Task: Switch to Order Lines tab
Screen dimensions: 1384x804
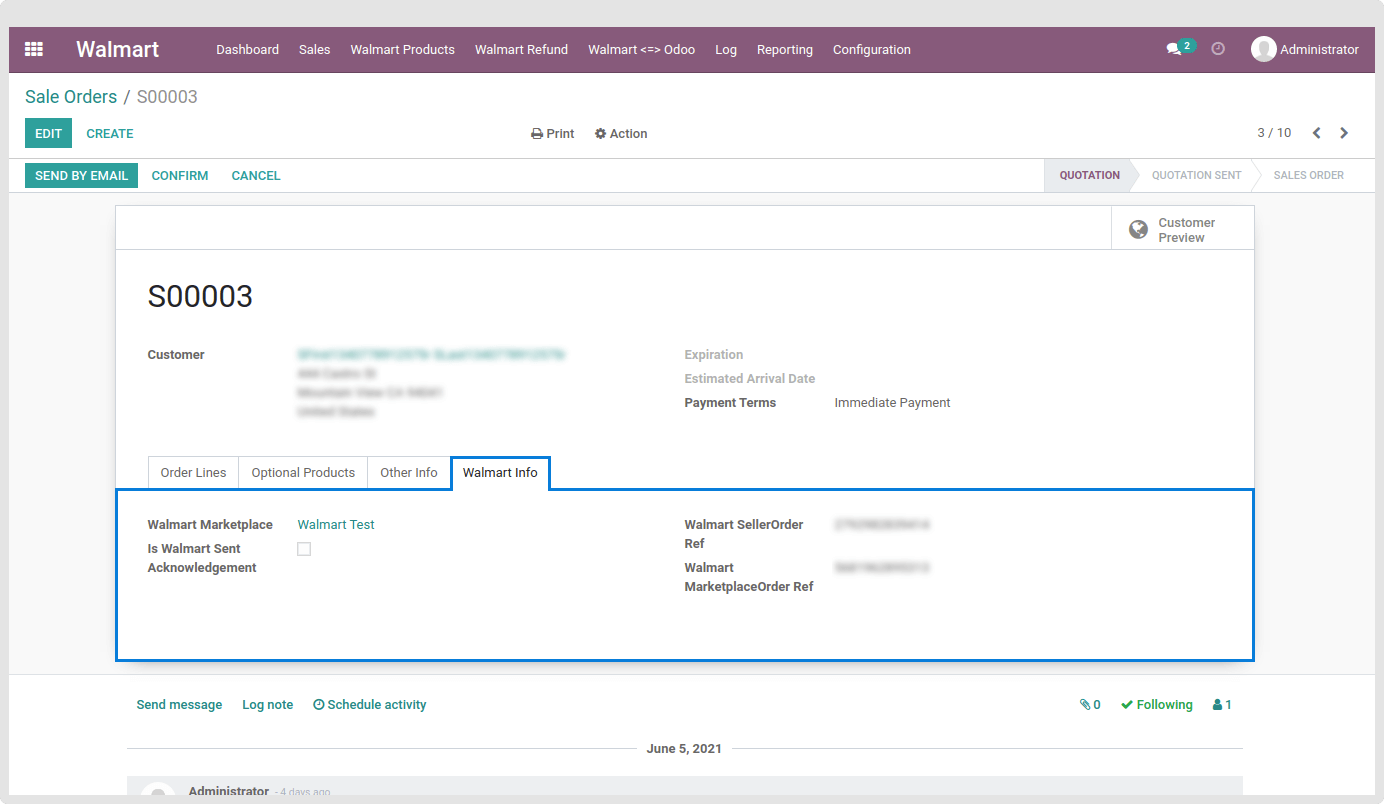Action: (193, 473)
